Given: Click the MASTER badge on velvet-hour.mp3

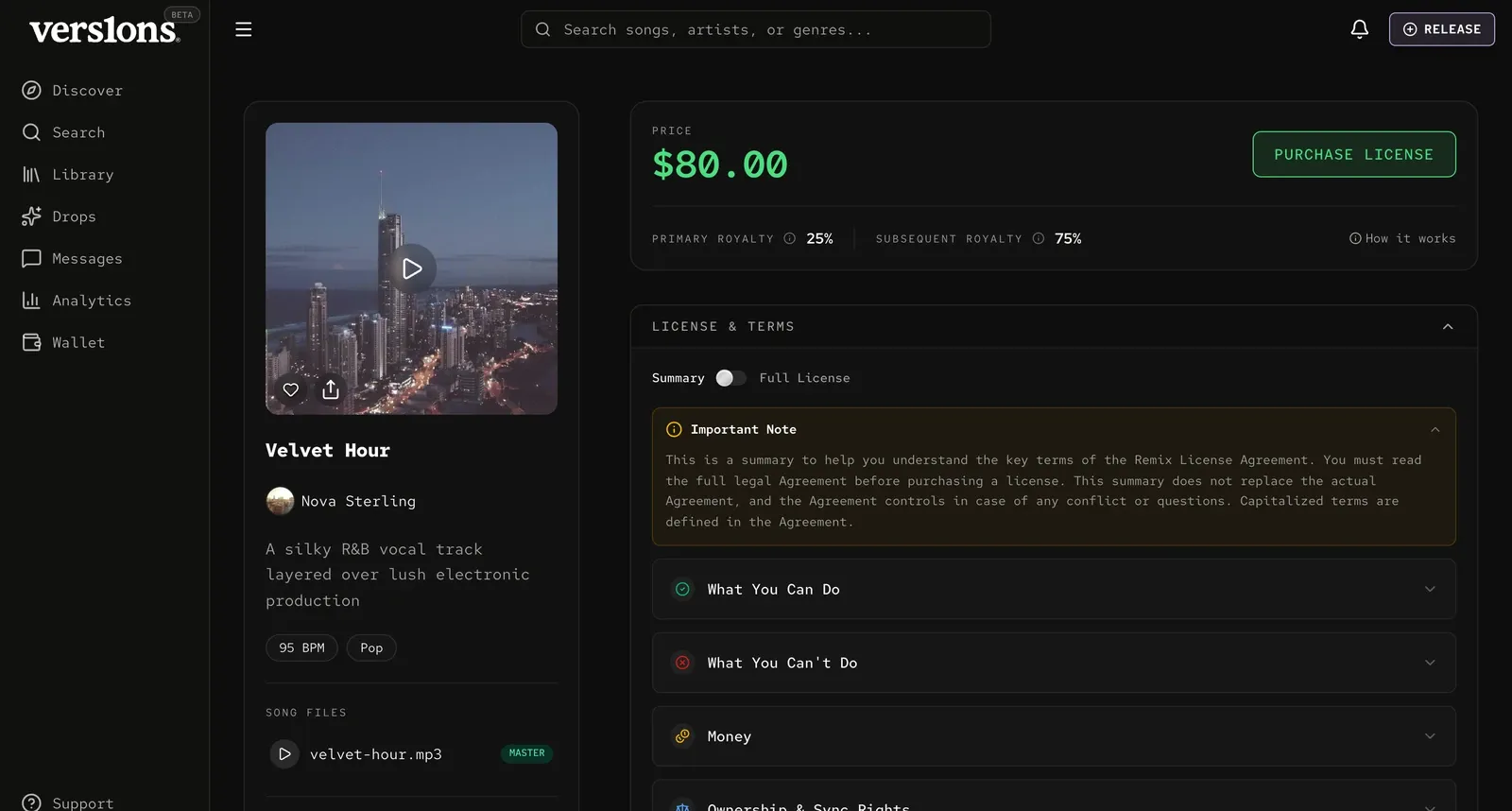Looking at the screenshot, I should pyautogui.click(x=526, y=753).
